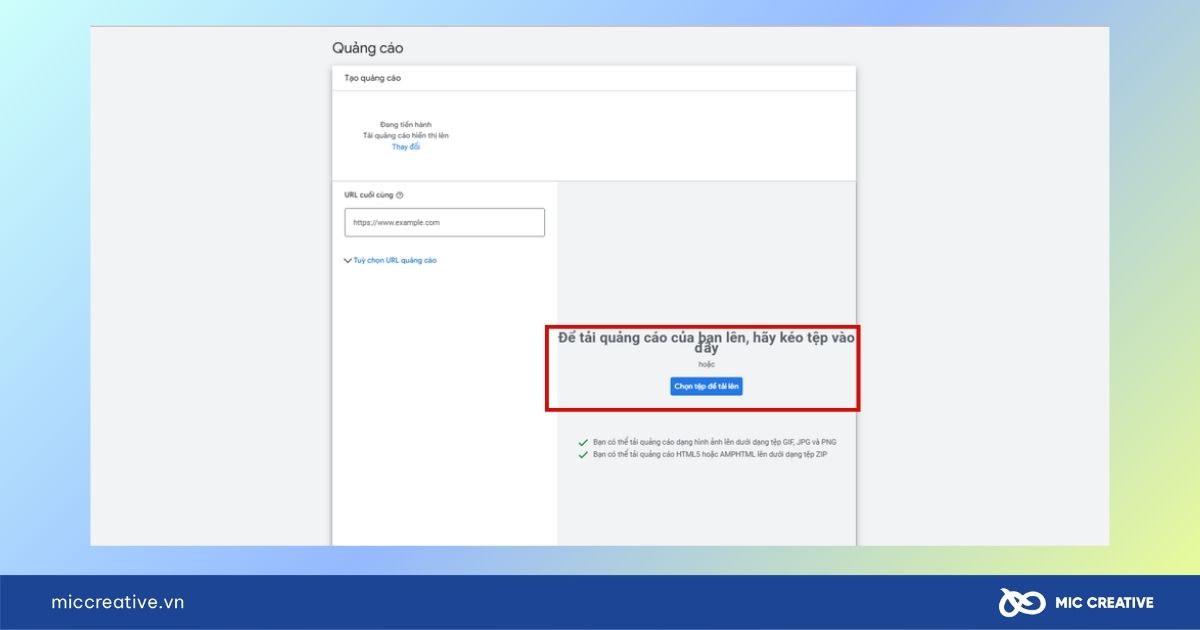This screenshot has width=1200, height=630.
Task: Click the green checkmark next to ZIP note
Action: coord(583,454)
